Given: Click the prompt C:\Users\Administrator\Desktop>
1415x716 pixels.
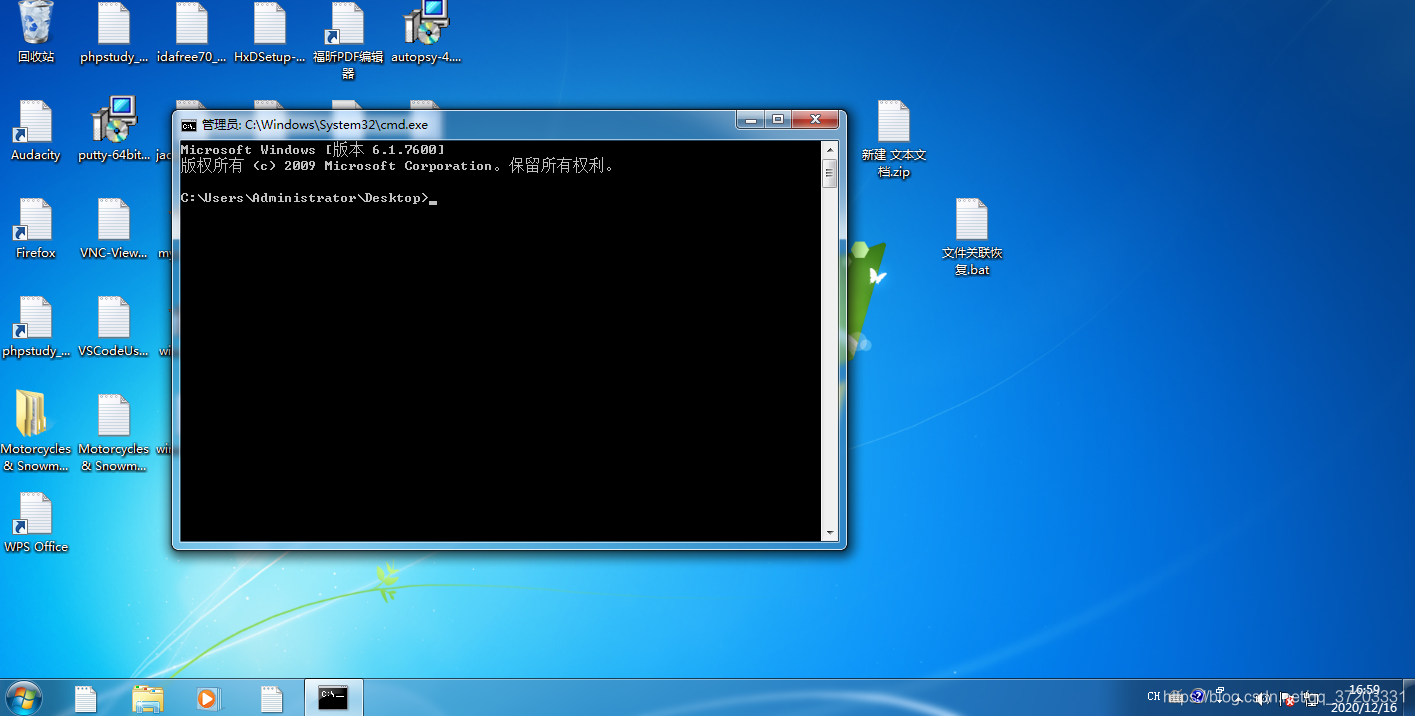Looking at the screenshot, I should coord(304,198).
